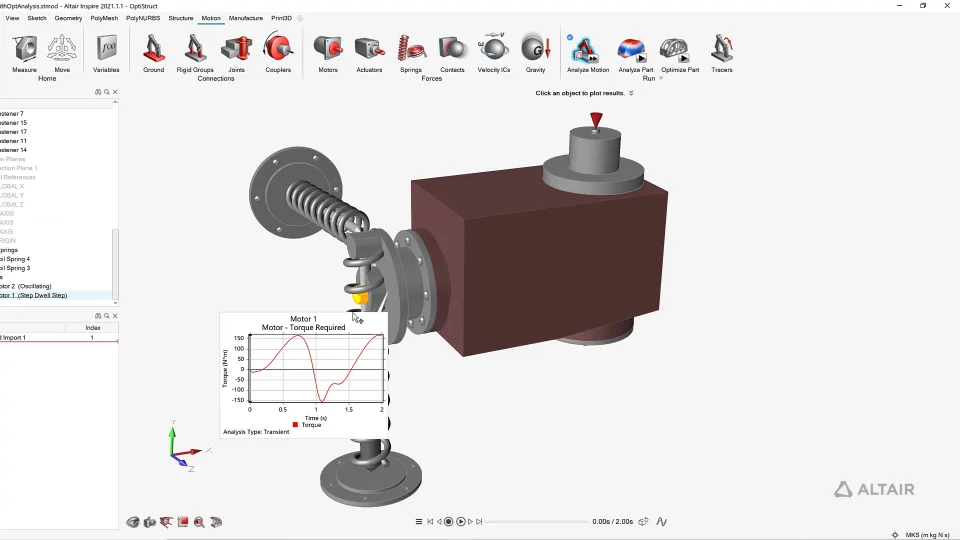Screen dimensions: 960x540
Task: Jump to first animation frame
Action: (x=430, y=522)
